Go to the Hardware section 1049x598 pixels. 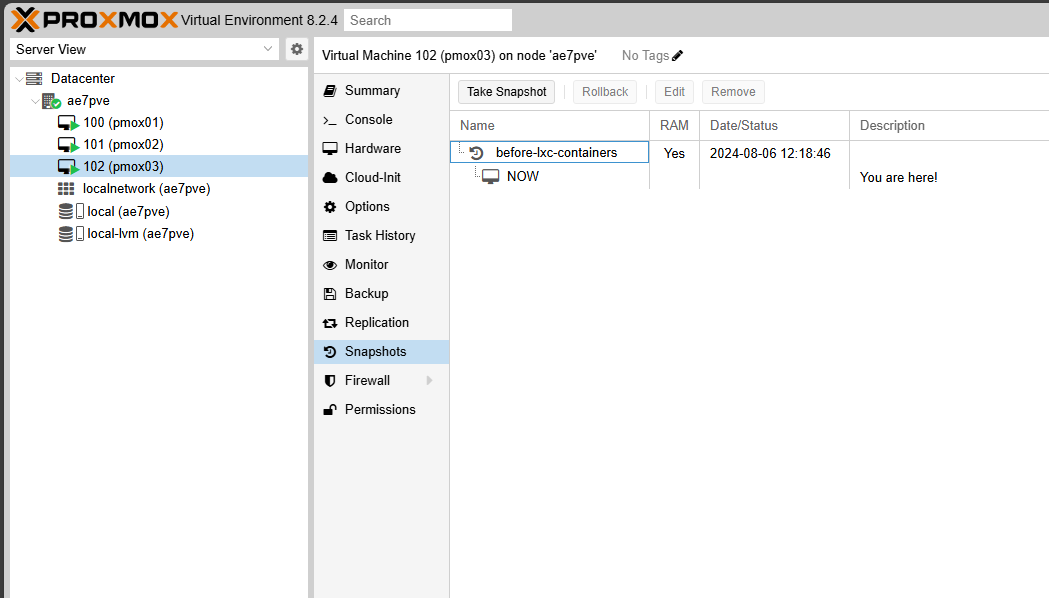(372, 148)
